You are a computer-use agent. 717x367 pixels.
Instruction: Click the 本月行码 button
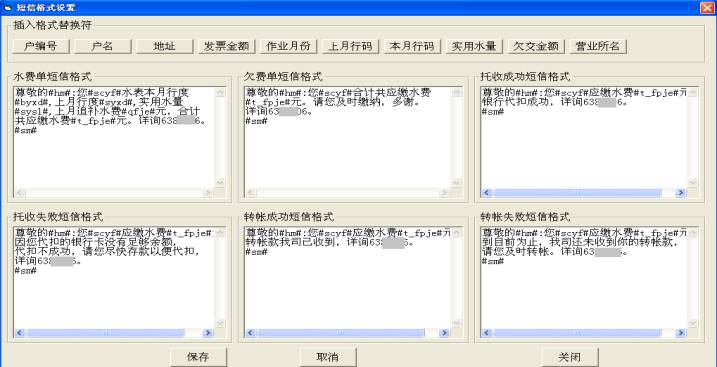point(412,46)
